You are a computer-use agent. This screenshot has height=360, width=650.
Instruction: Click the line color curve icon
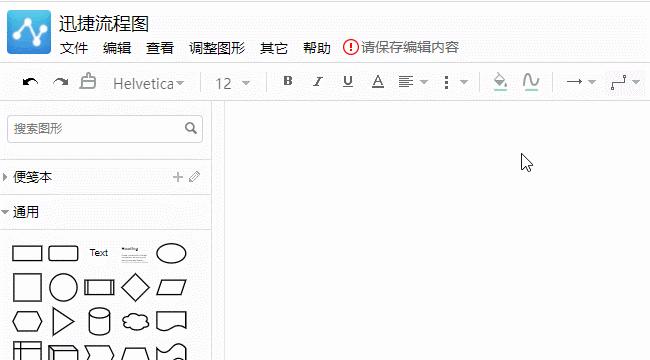tap(531, 81)
